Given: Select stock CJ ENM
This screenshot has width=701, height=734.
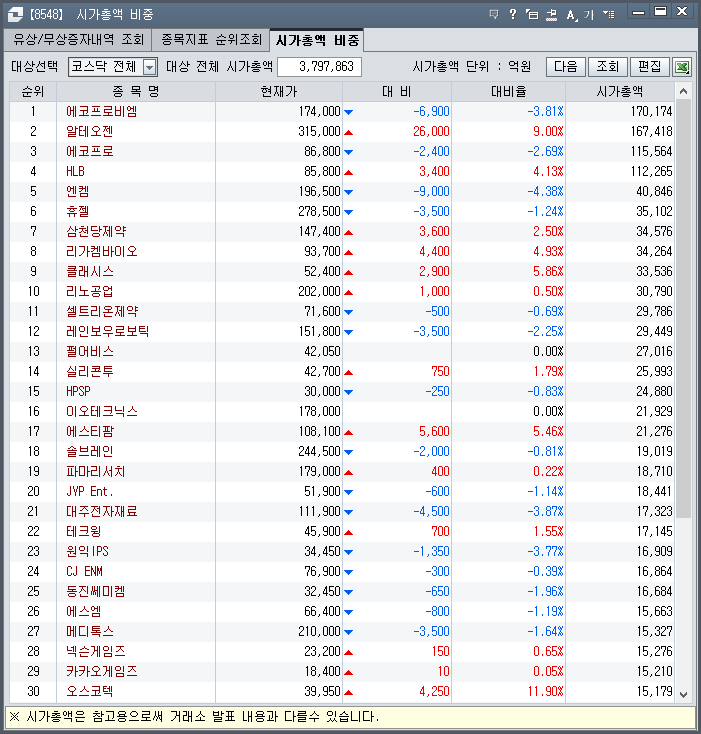Looking at the screenshot, I should point(84,572).
